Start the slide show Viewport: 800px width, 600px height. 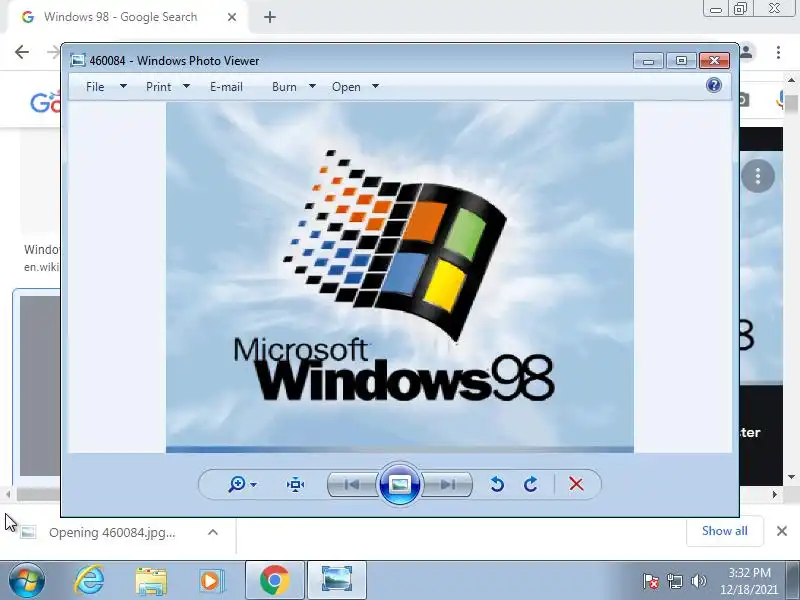[x=399, y=484]
